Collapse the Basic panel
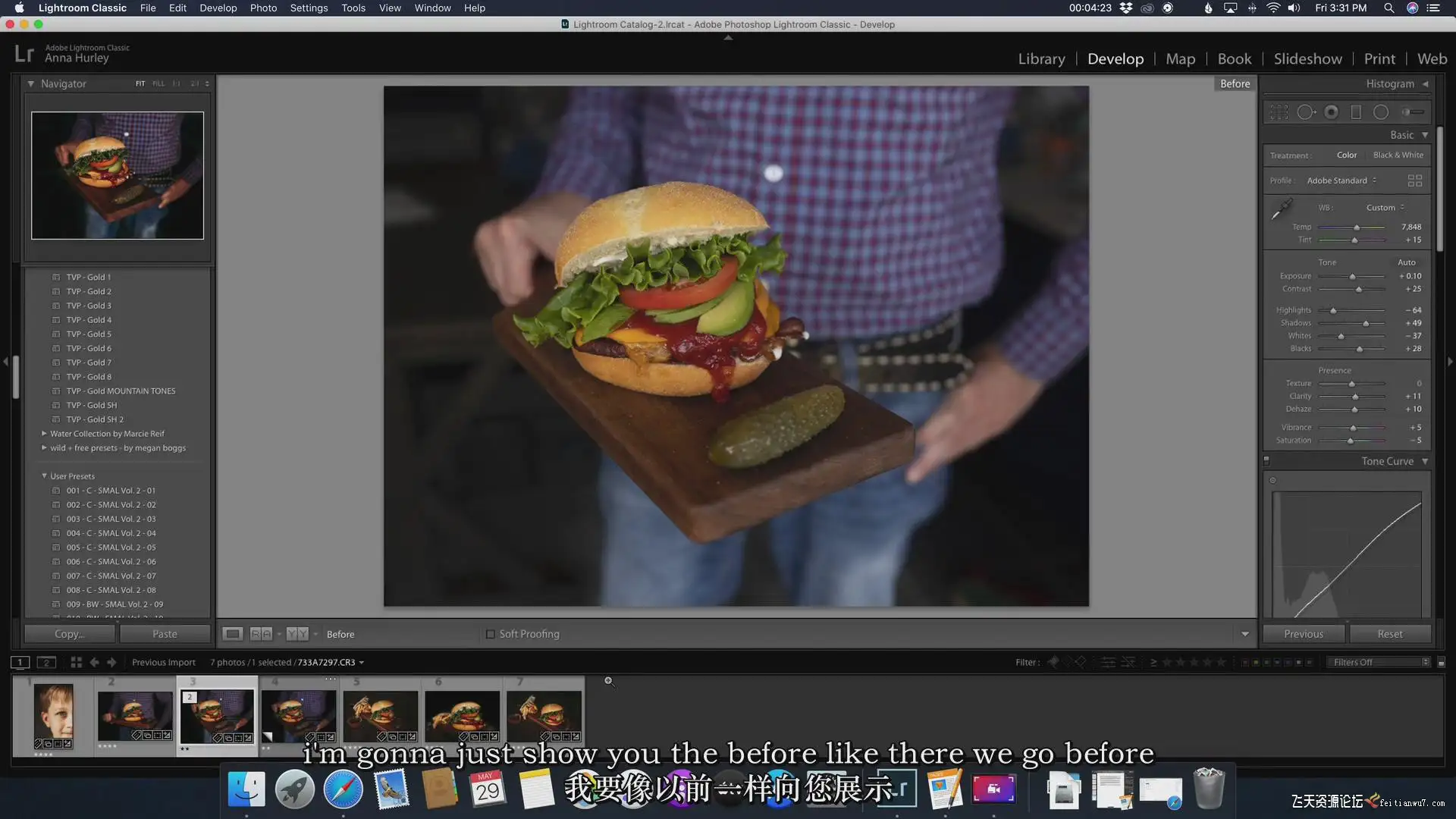 pyautogui.click(x=1425, y=135)
